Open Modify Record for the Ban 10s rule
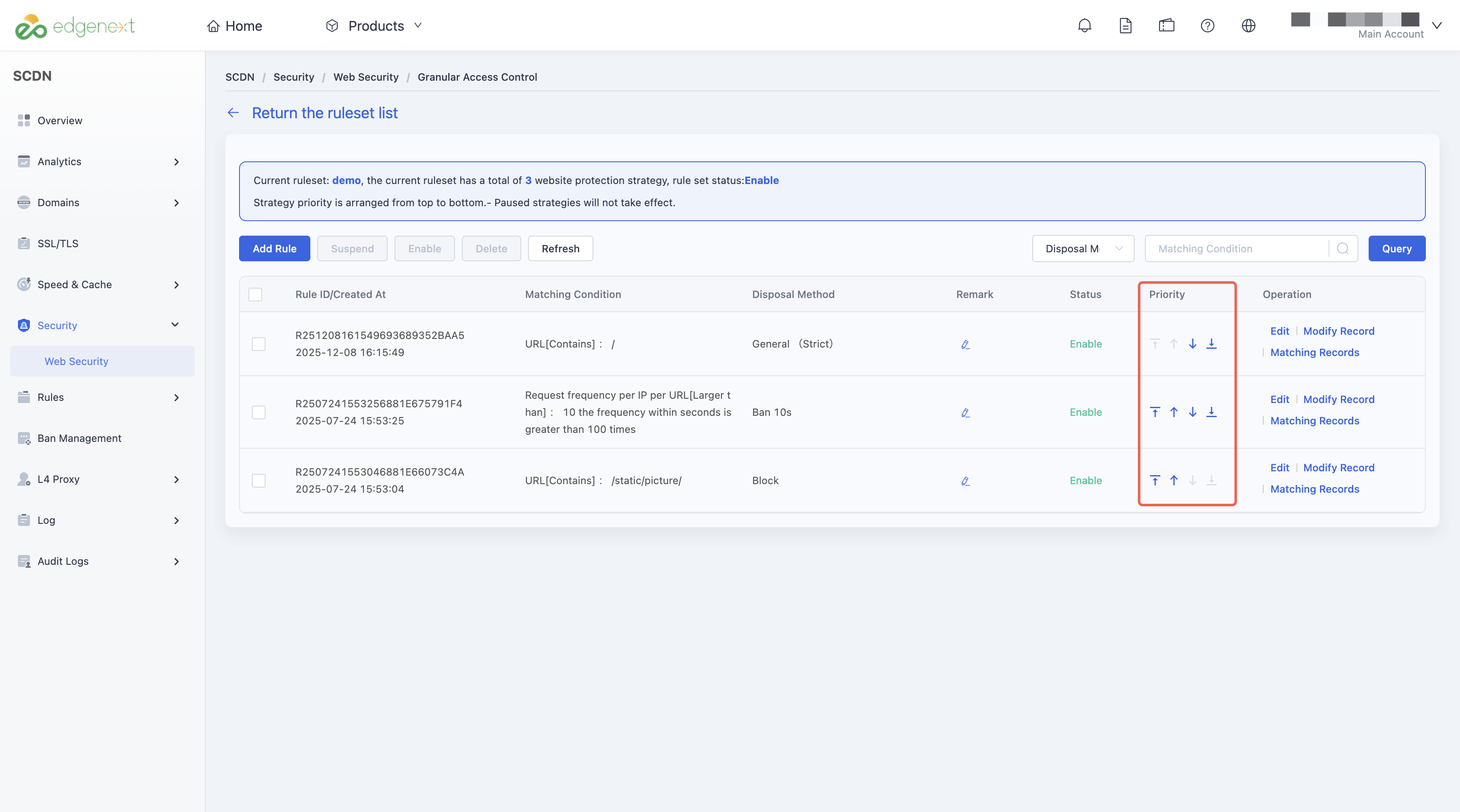The height and width of the screenshot is (812, 1460). click(x=1339, y=400)
